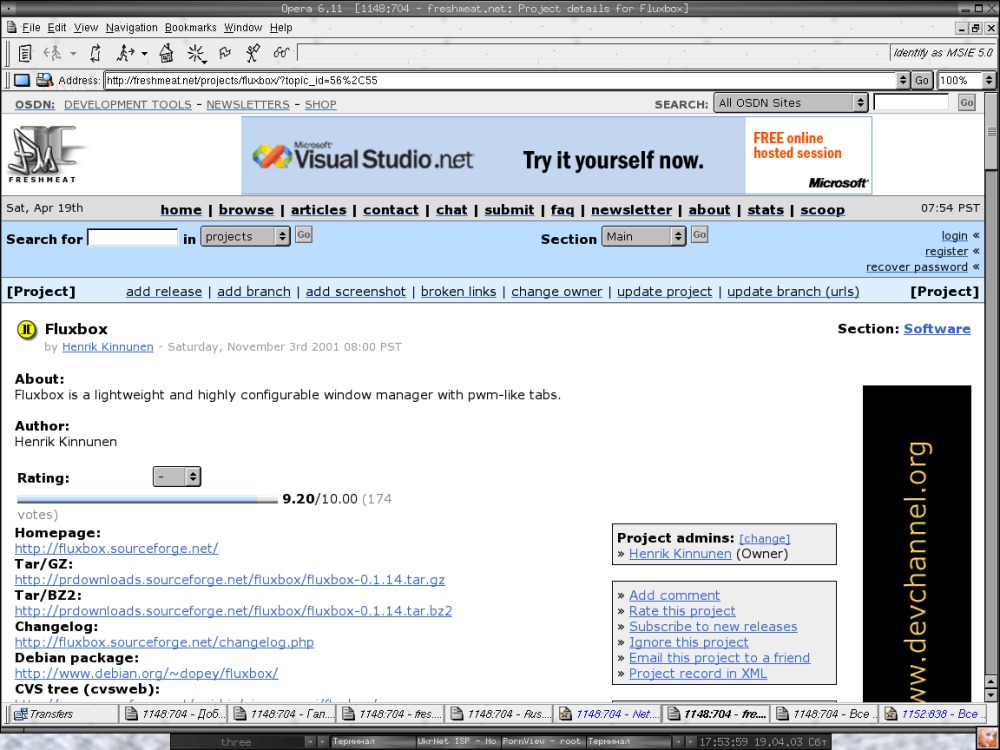Viewport: 1000px width, 750px height.
Task: Open the Henrik Kinnunen author link
Action: (x=108, y=347)
